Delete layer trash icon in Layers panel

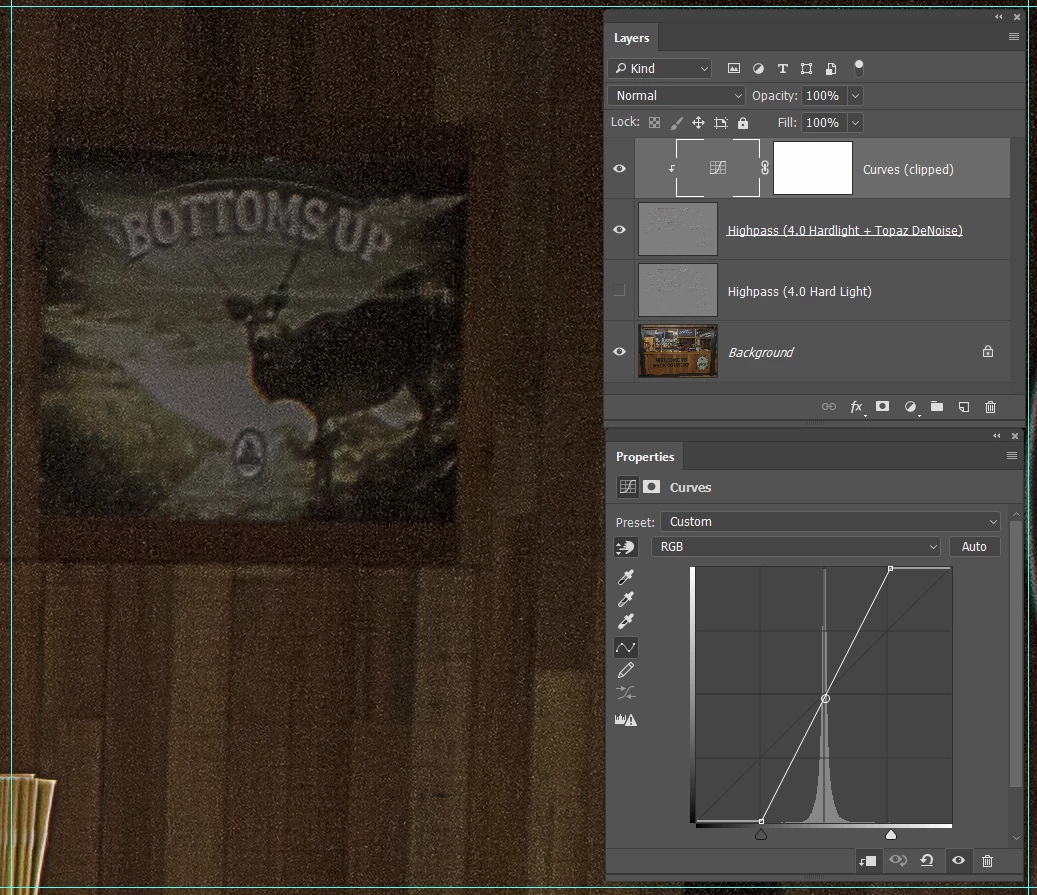point(990,407)
